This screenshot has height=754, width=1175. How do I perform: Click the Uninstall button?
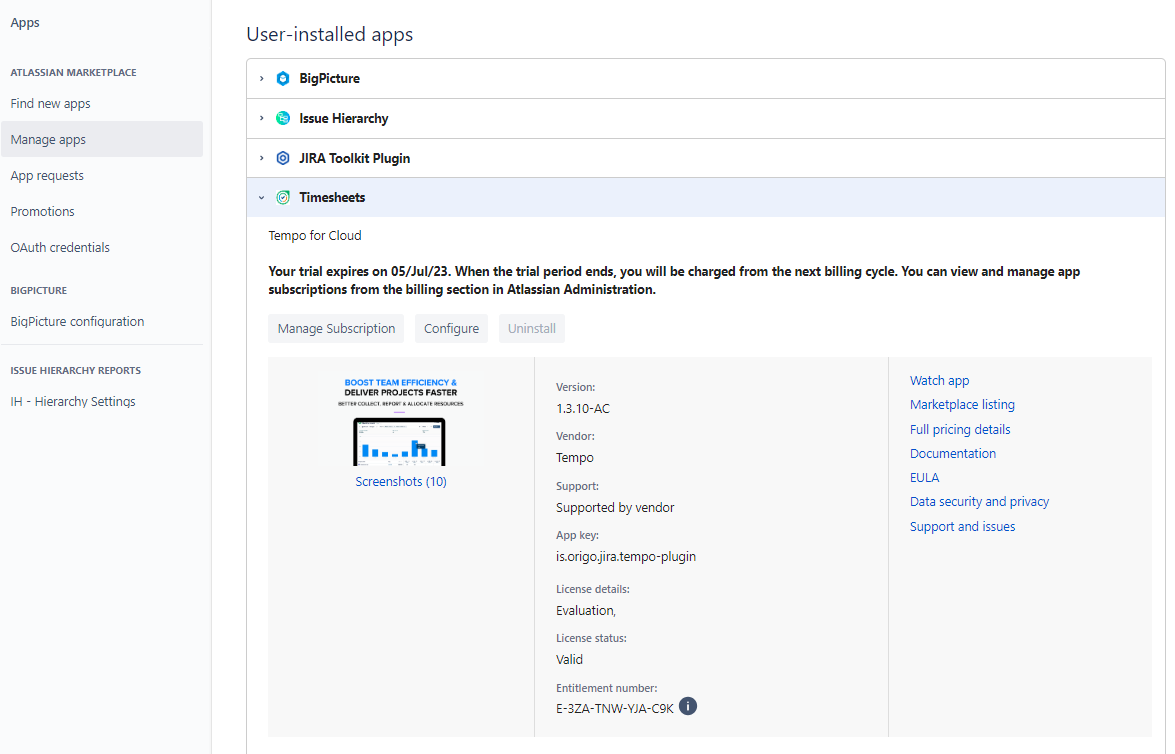pyautogui.click(x=531, y=328)
